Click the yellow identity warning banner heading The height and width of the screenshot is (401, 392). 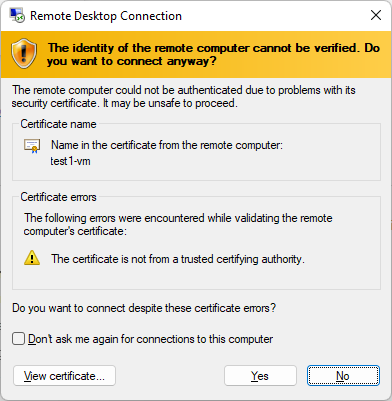213,55
